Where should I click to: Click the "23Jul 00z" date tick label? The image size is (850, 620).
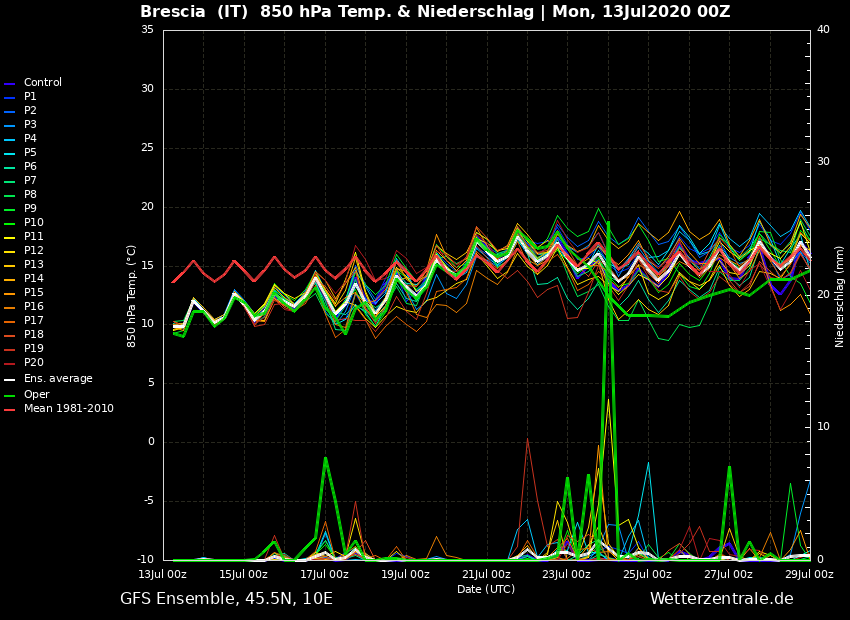[x=567, y=574]
